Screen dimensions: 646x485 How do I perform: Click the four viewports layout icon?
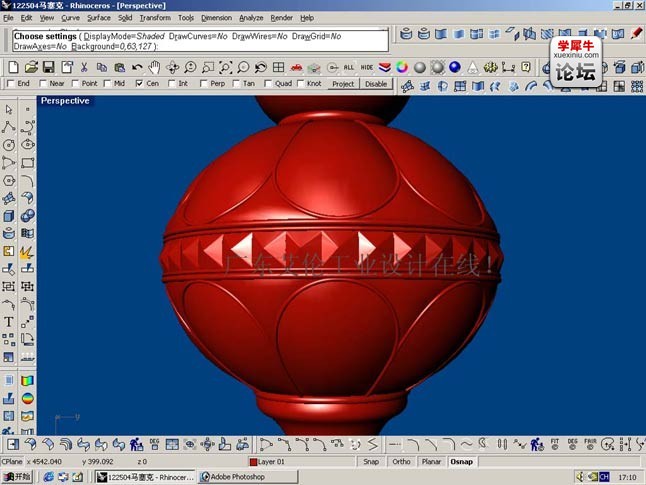click(279, 67)
